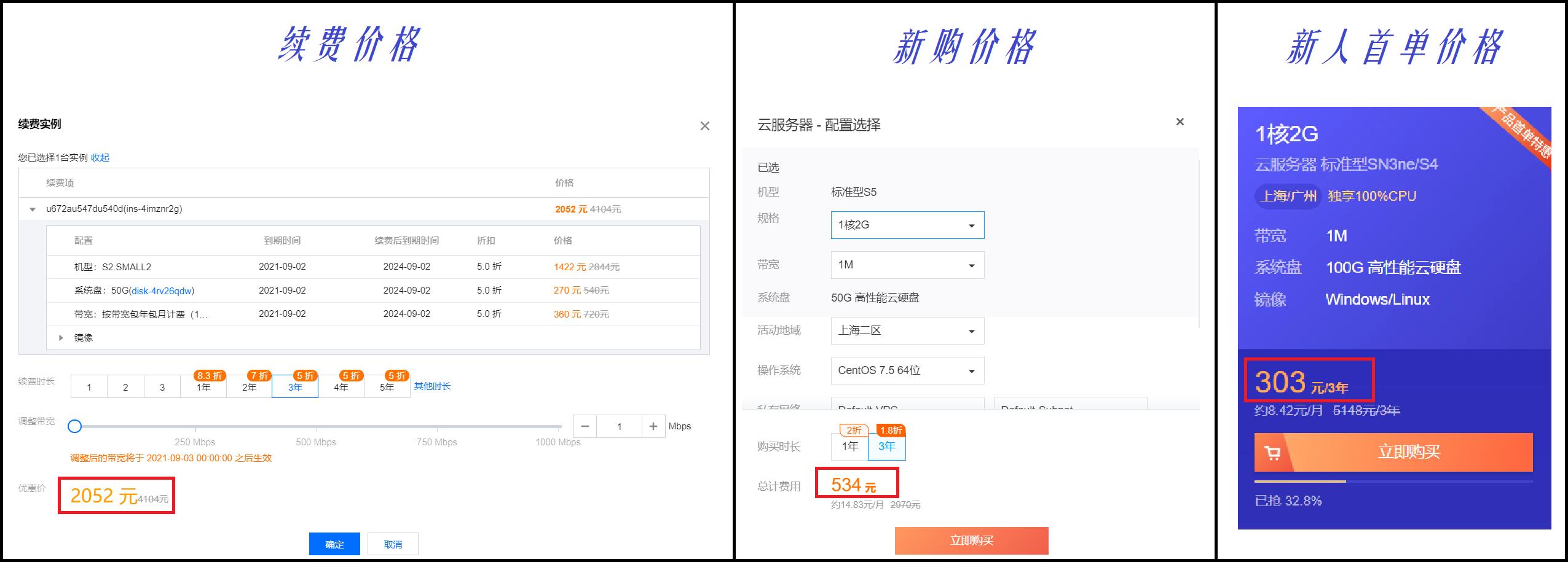Select 5年 renewal duration

387,387
